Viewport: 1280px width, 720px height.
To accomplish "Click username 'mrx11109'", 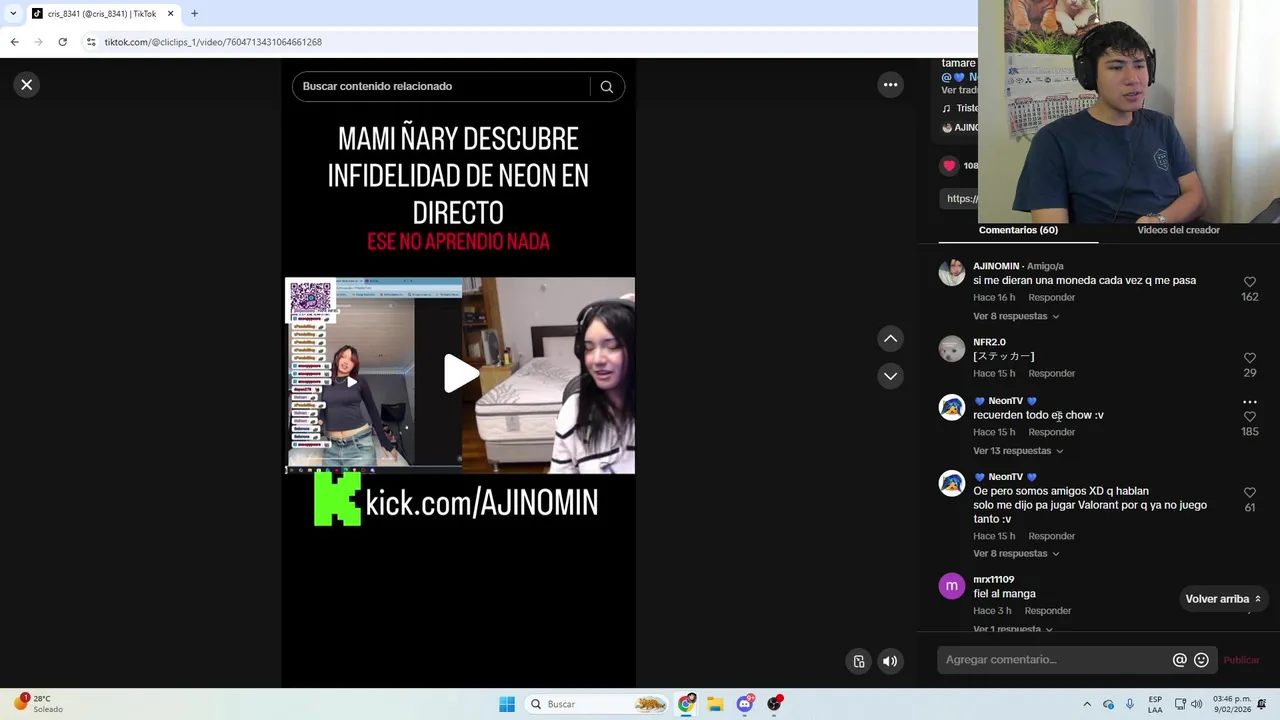I will [993, 580].
